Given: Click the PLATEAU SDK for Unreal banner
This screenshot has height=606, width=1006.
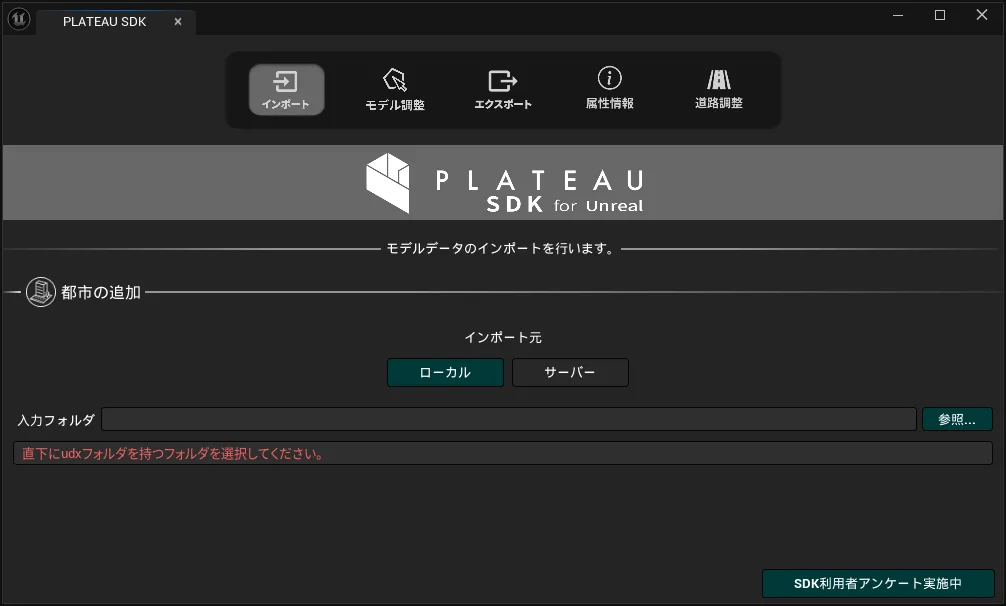Looking at the screenshot, I should pos(503,183).
